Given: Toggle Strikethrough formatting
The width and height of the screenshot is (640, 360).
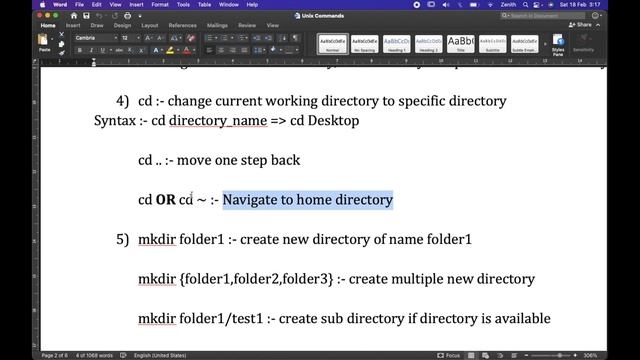Looking at the screenshot, I should coord(119,50).
